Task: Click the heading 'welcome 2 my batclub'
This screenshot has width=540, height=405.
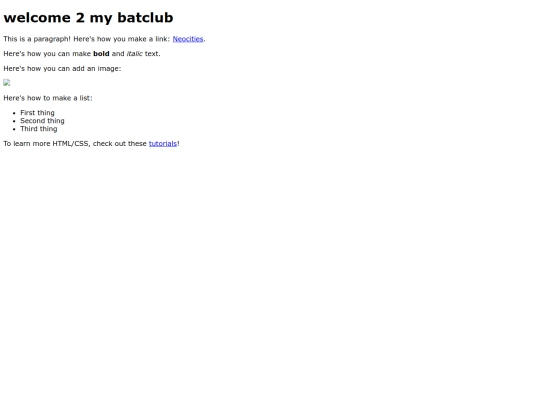Action: pos(88,18)
